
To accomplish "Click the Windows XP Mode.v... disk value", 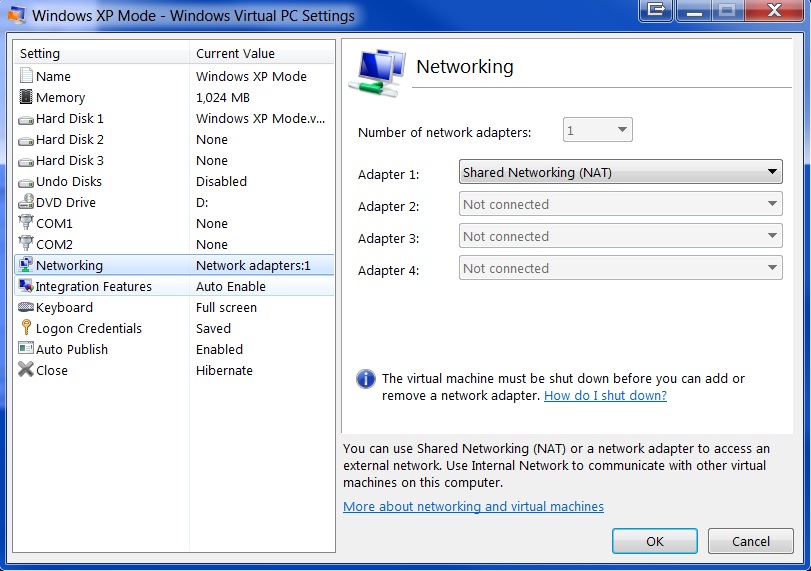I will coord(261,118).
